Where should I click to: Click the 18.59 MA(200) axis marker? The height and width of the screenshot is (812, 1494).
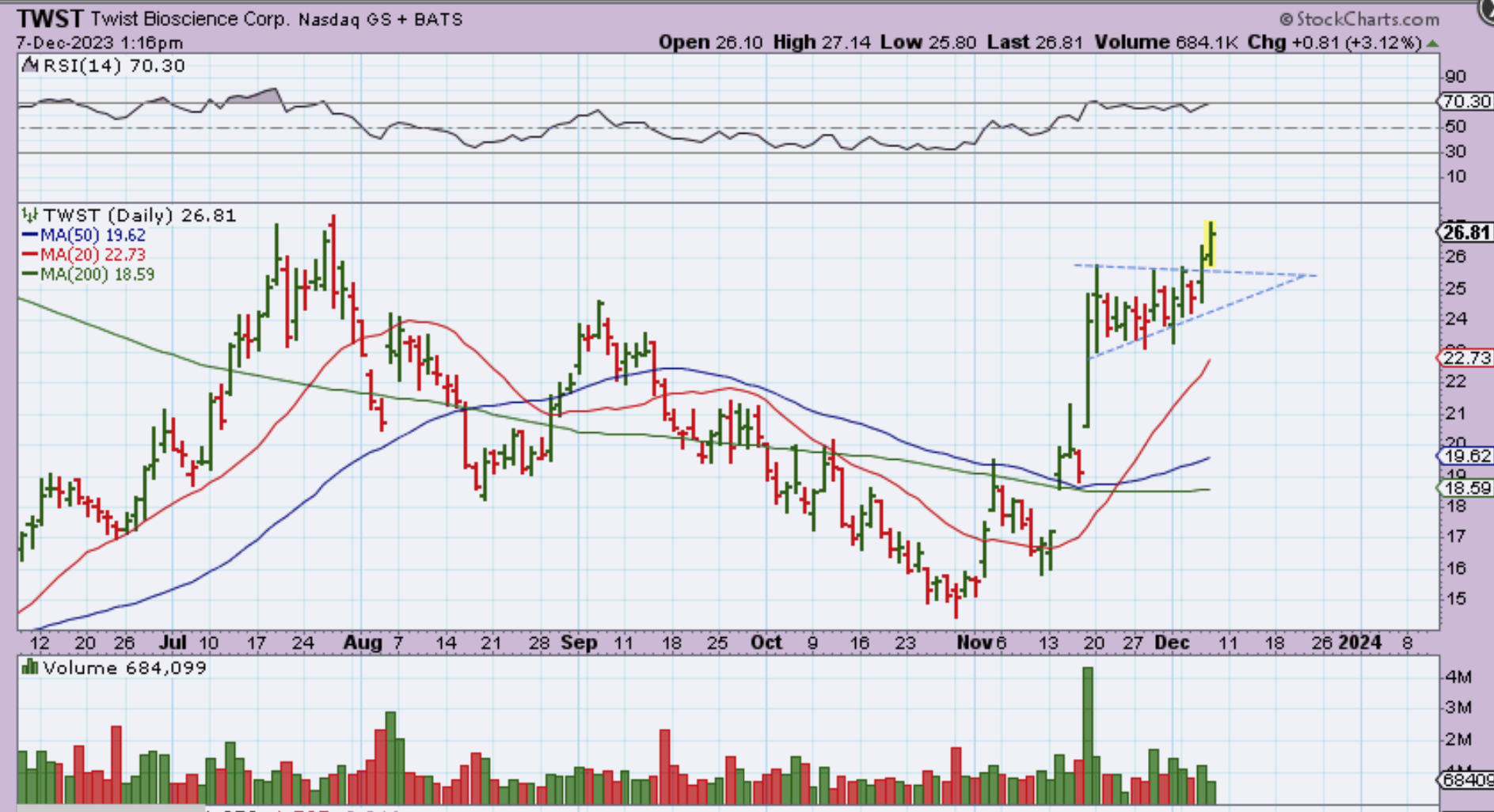(x=1465, y=488)
